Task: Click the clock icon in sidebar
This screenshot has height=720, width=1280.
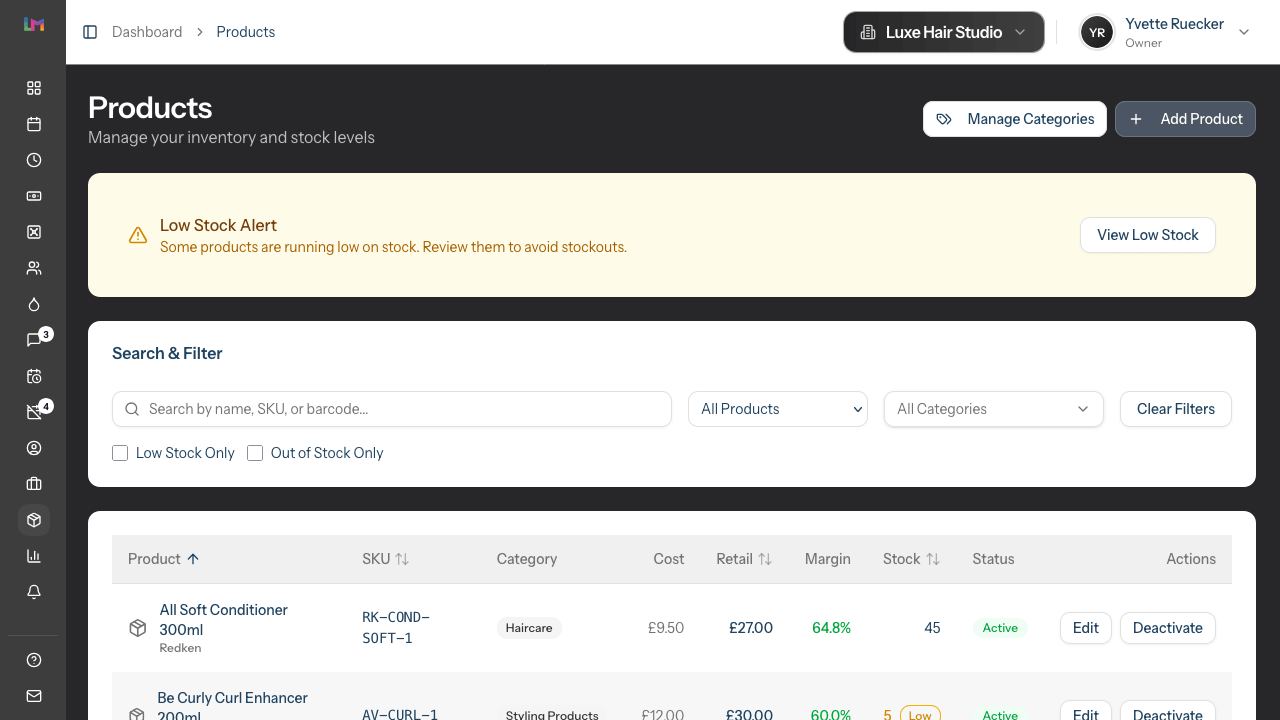Action: tap(34, 160)
